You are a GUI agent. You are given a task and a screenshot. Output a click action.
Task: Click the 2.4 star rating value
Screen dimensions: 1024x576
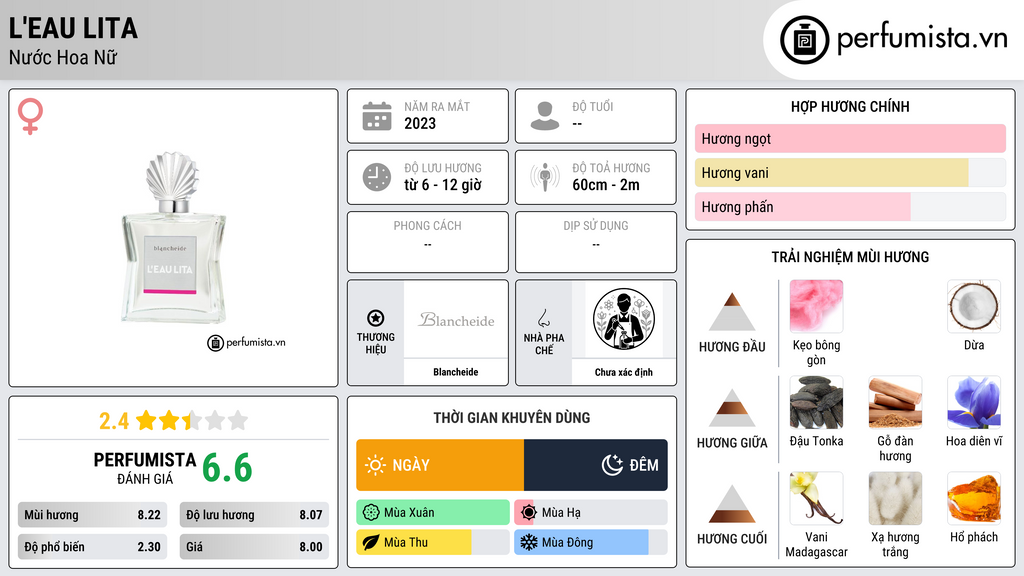[114, 421]
